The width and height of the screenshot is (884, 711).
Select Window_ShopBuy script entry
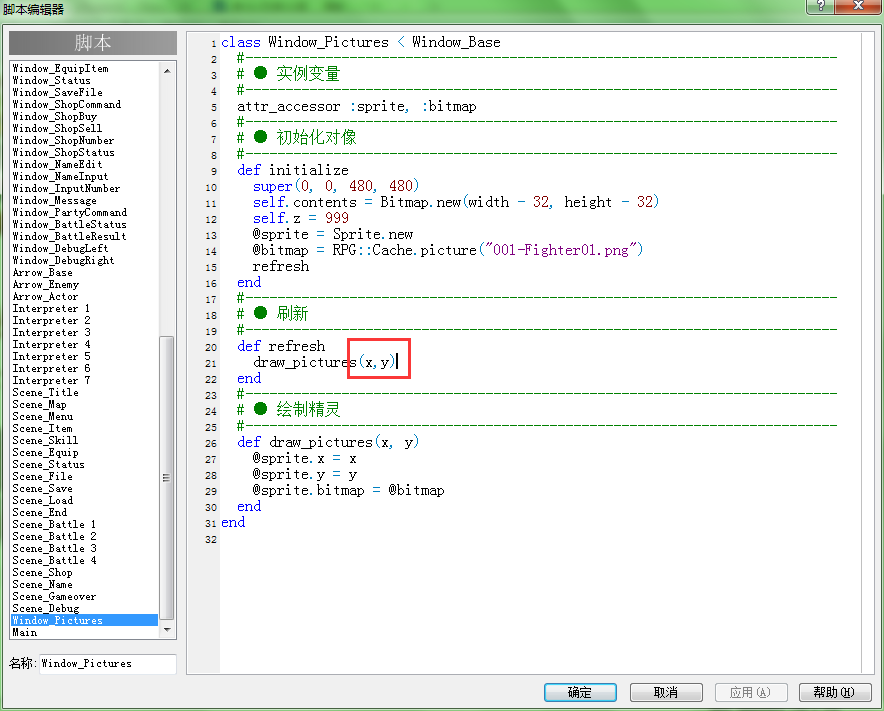[x=55, y=116]
